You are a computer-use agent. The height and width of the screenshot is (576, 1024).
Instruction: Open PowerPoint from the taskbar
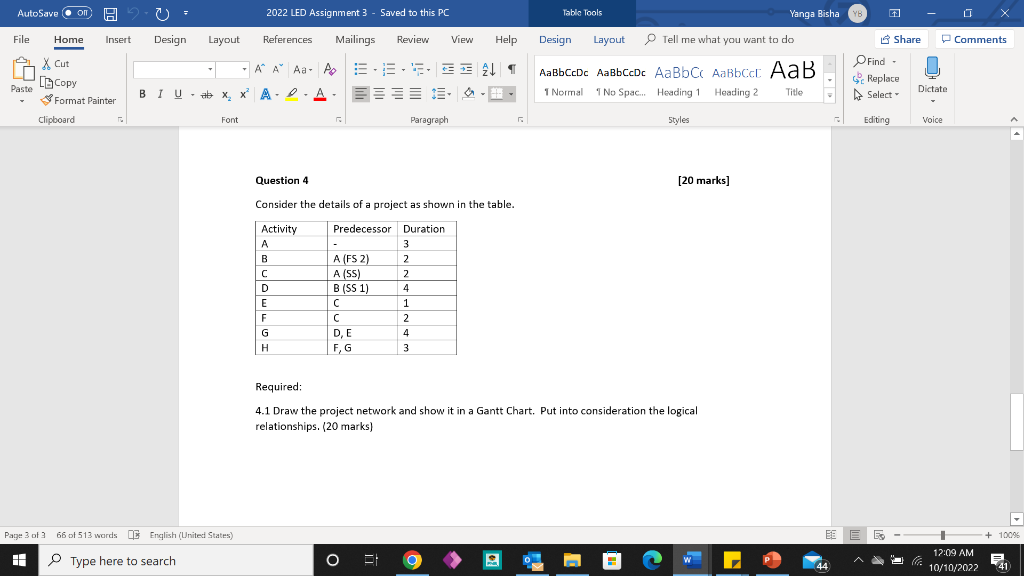point(772,561)
